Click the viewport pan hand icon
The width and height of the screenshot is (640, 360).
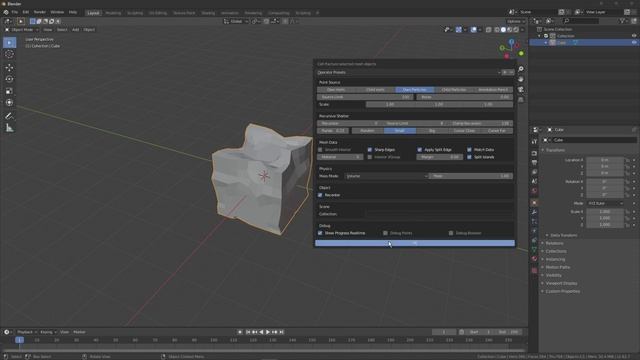pos(521,79)
